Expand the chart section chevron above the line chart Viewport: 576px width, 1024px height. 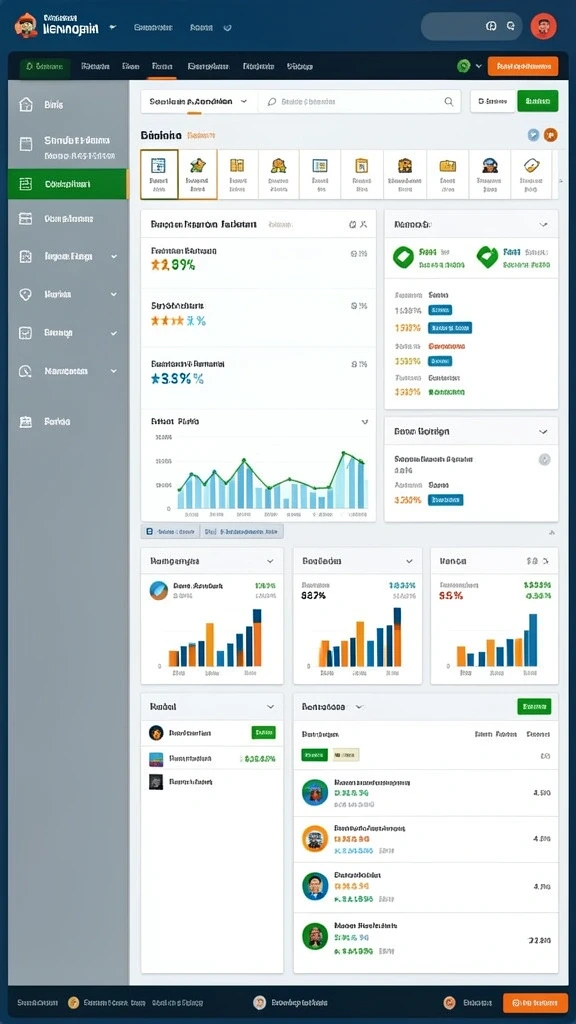(364, 422)
